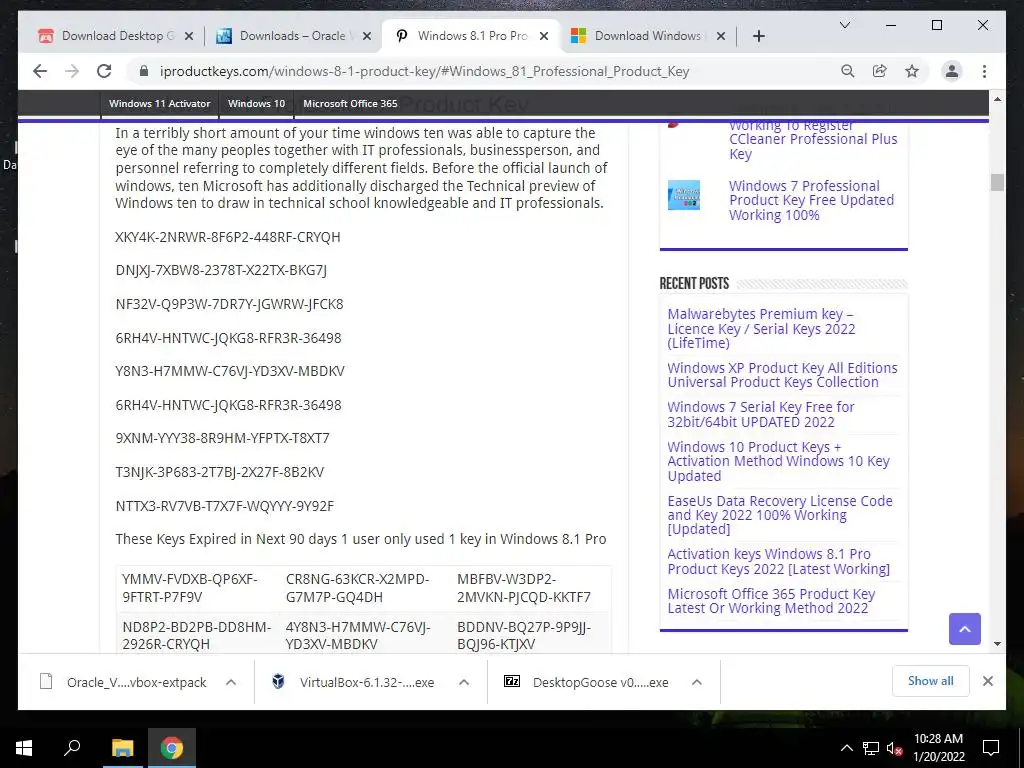Screen dimensions: 1024x768
Task: Go back to the previous page
Action: tap(40, 71)
